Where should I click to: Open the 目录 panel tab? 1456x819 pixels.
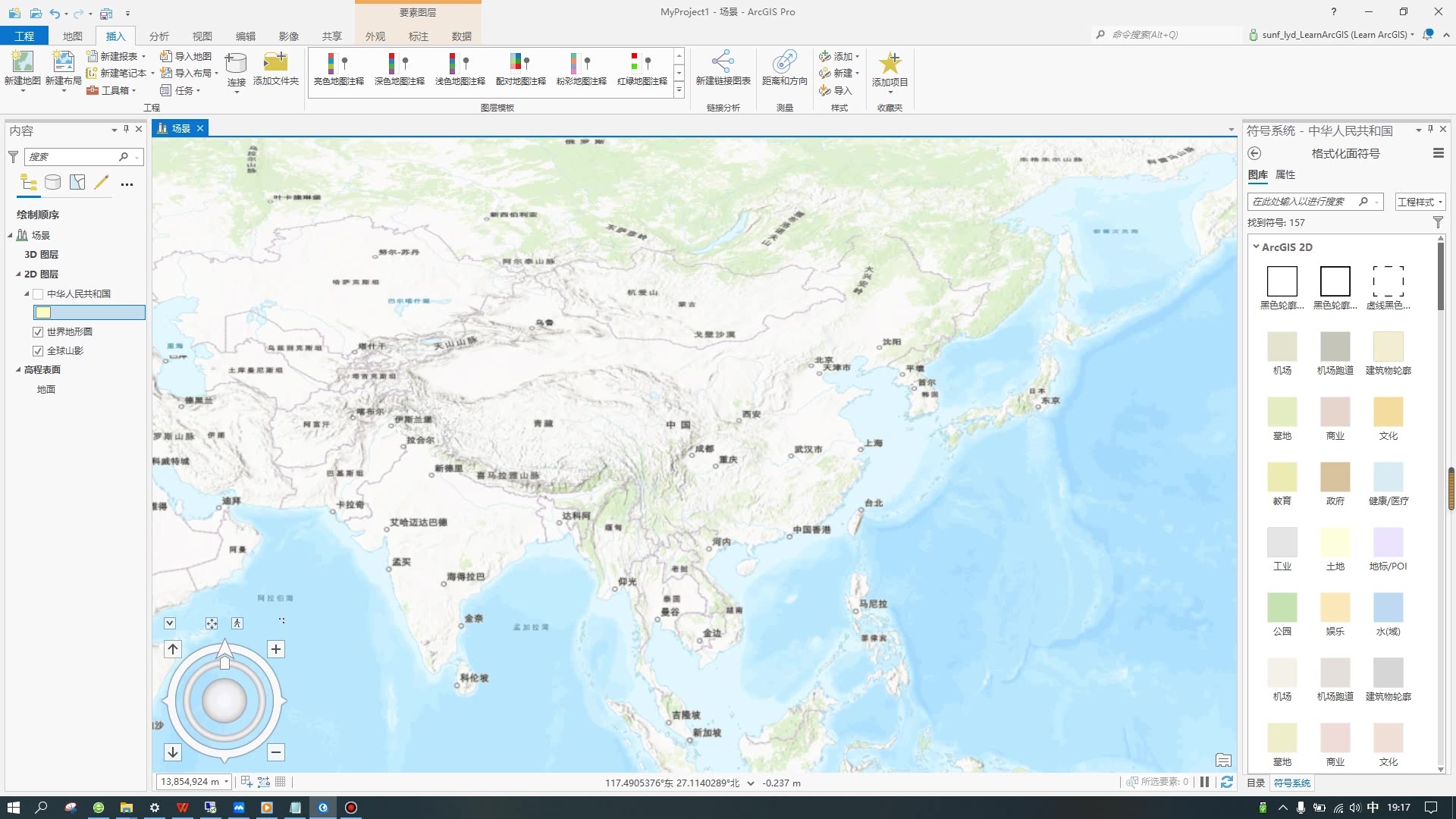click(1257, 783)
